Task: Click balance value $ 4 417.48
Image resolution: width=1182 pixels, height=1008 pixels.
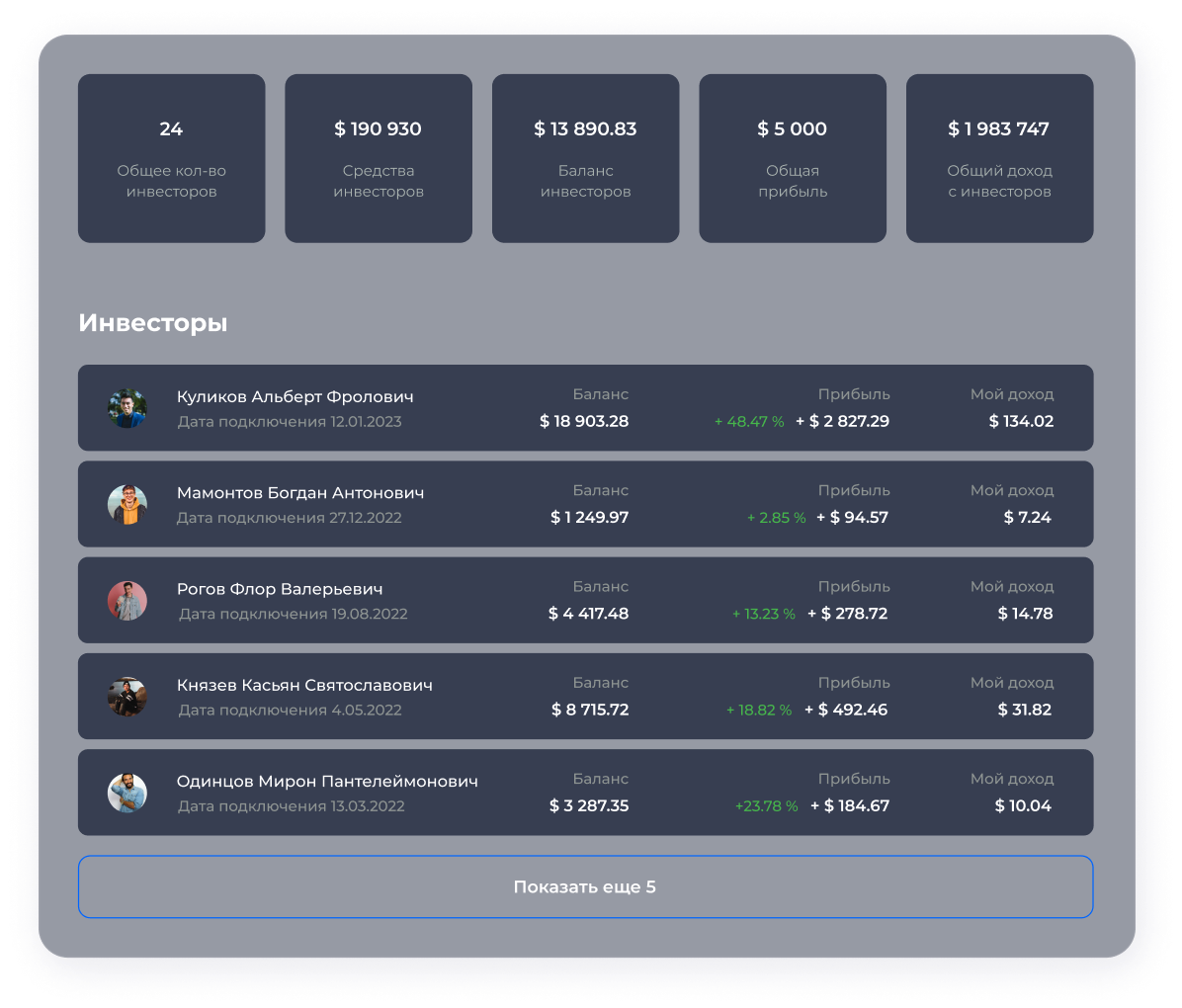Action: 589,614
